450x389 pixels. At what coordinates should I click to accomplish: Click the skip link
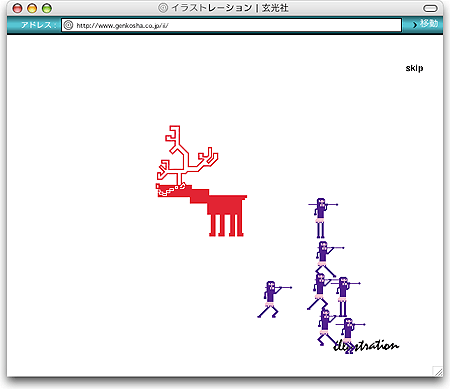click(x=414, y=68)
